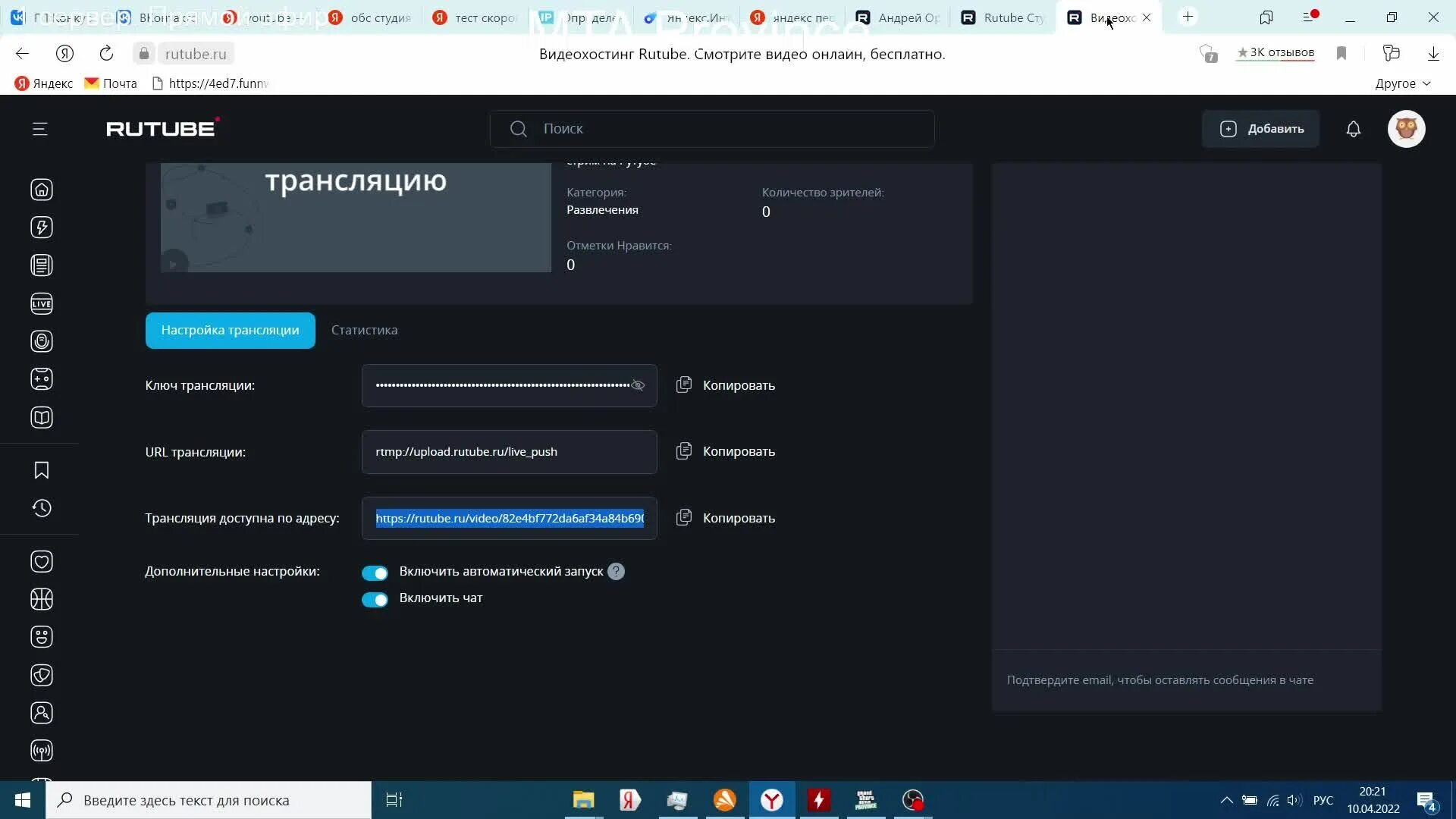Open the broadcast preview thumbnail
The width and height of the screenshot is (1456, 819).
click(356, 218)
